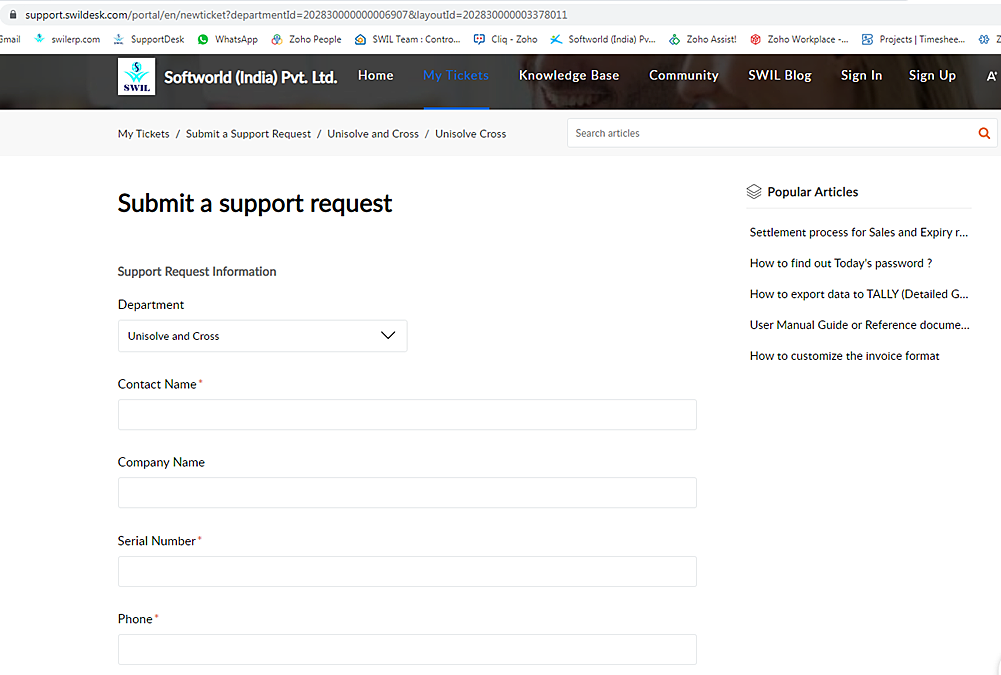Click the Softworld (India) Pvt. Ltd. title
This screenshot has height=675, width=1001.
[x=250, y=77]
